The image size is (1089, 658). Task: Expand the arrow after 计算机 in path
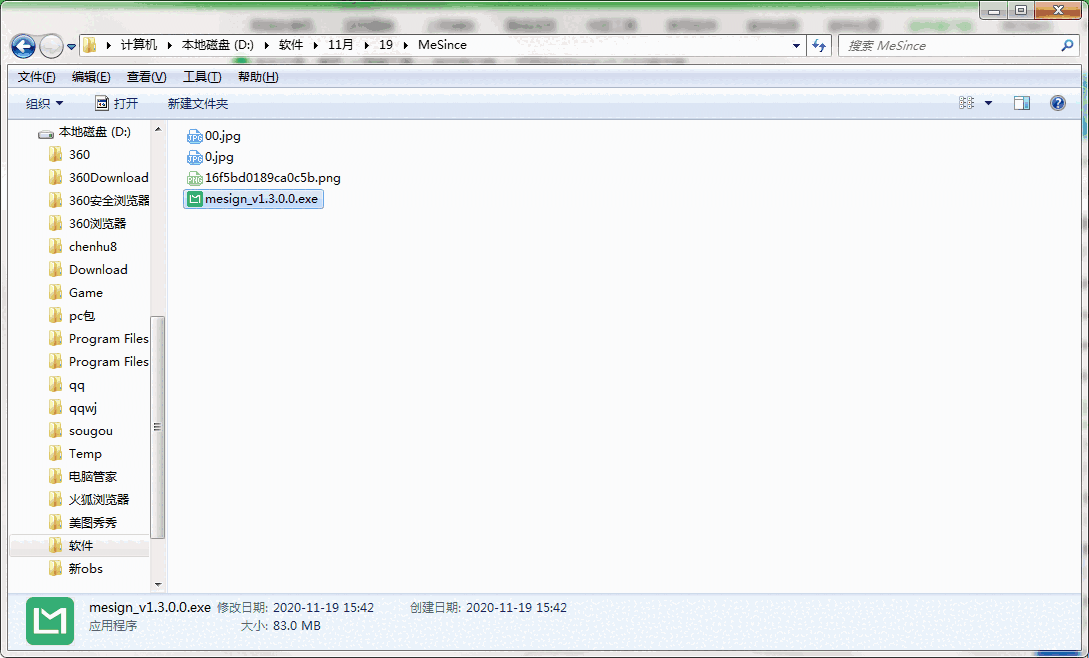point(169,45)
